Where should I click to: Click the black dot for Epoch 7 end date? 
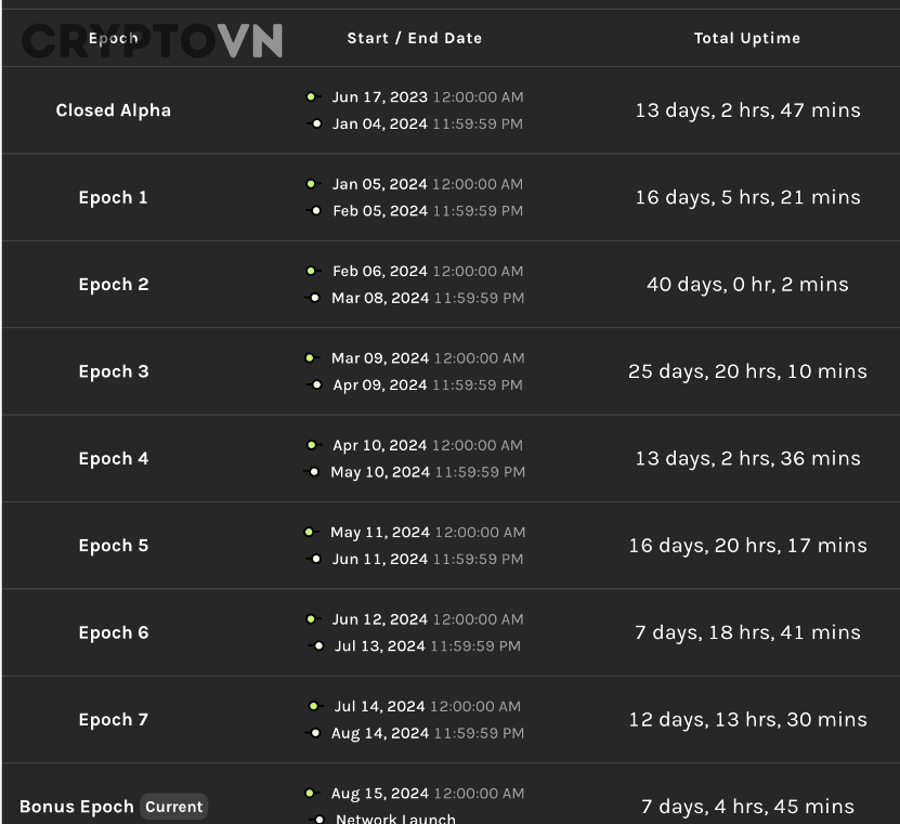tap(316, 733)
